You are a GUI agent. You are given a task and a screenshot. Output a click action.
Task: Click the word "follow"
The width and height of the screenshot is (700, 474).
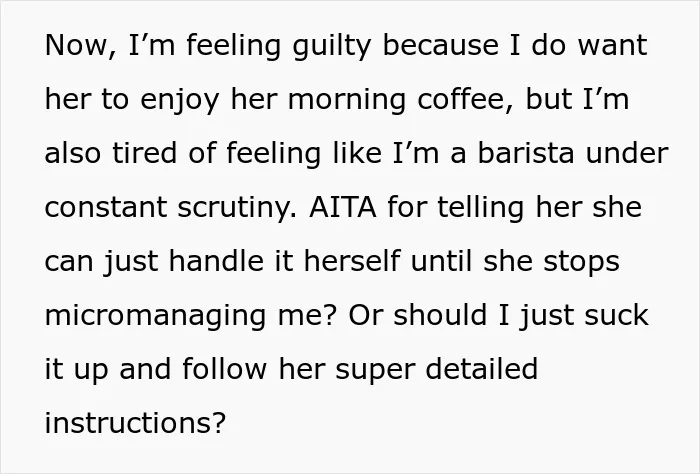coord(225,369)
